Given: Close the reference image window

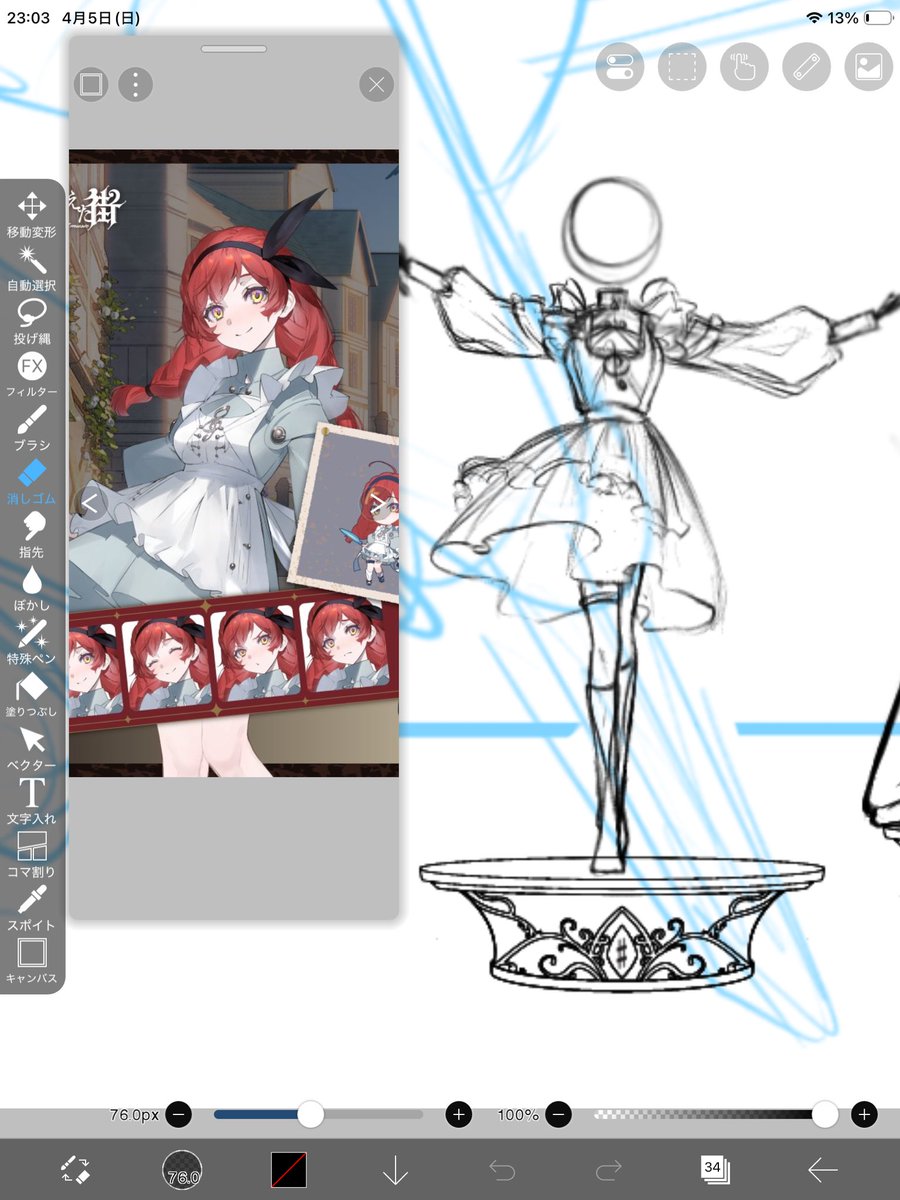Looking at the screenshot, I should [x=376, y=85].
